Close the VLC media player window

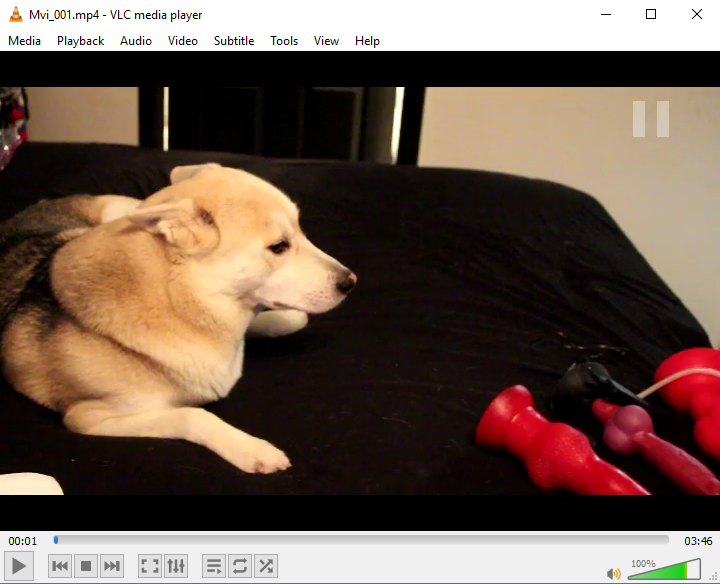coord(697,15)
